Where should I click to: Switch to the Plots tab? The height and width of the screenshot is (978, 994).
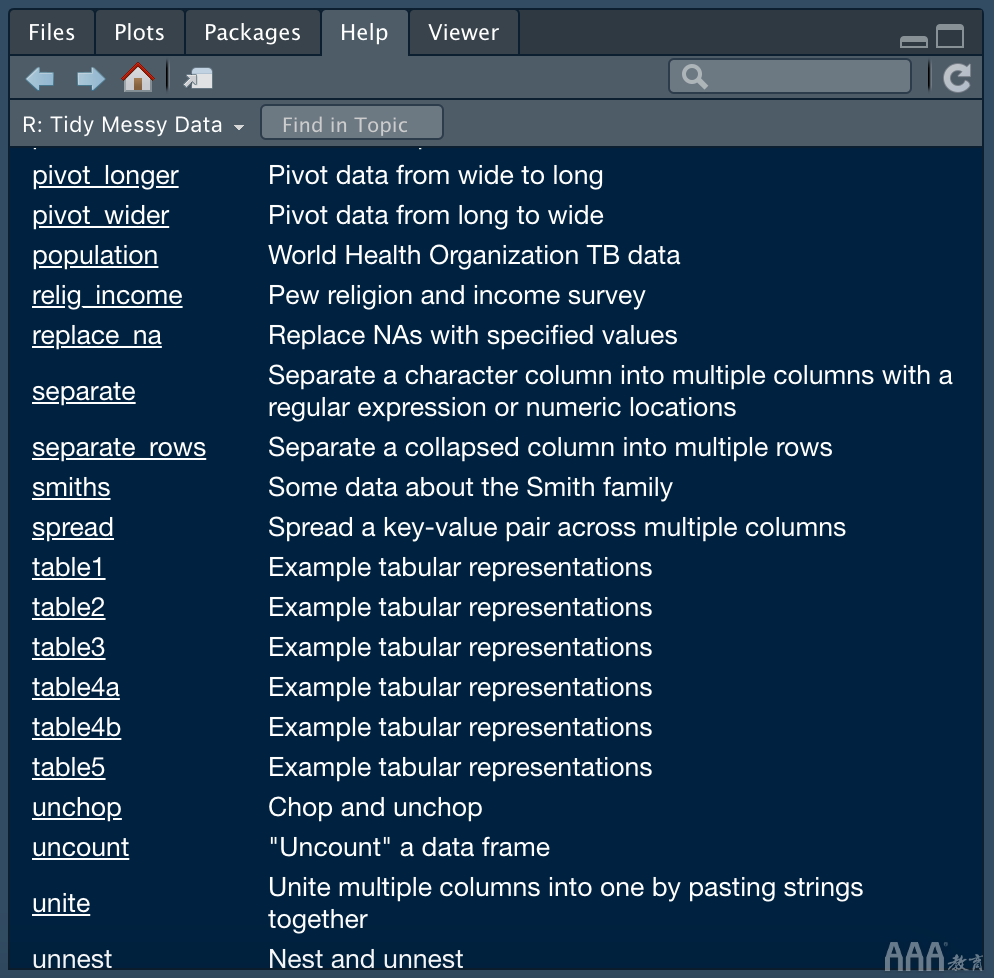[139, 33]
